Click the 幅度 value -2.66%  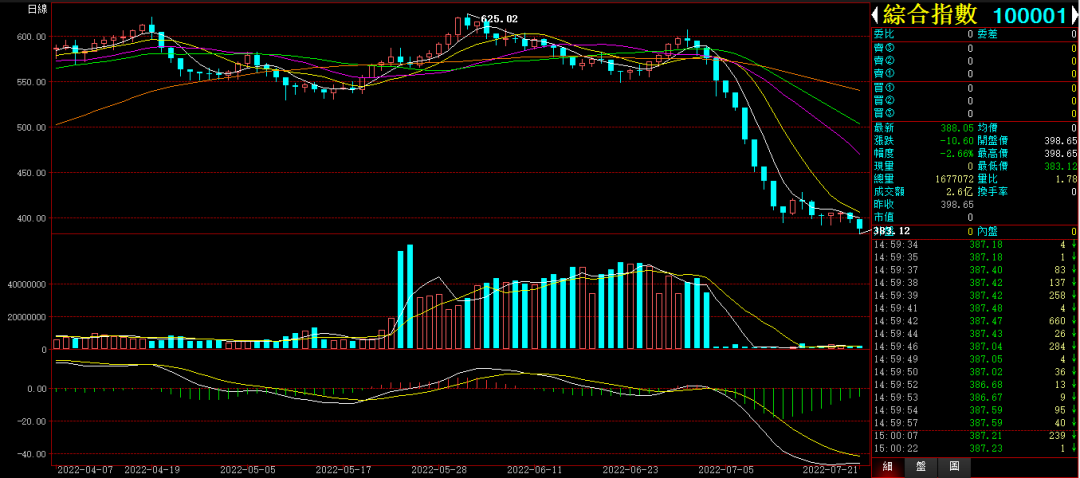(956, 153)
